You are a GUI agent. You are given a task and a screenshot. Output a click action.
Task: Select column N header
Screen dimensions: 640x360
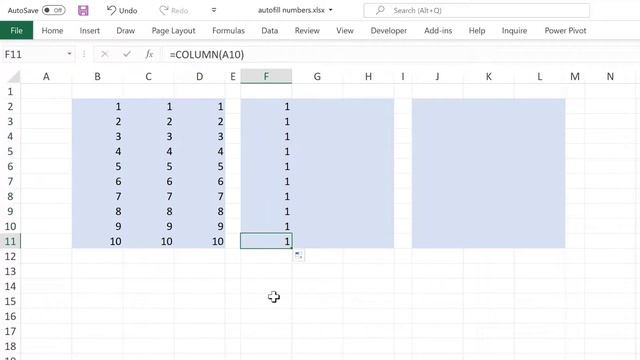610,76
